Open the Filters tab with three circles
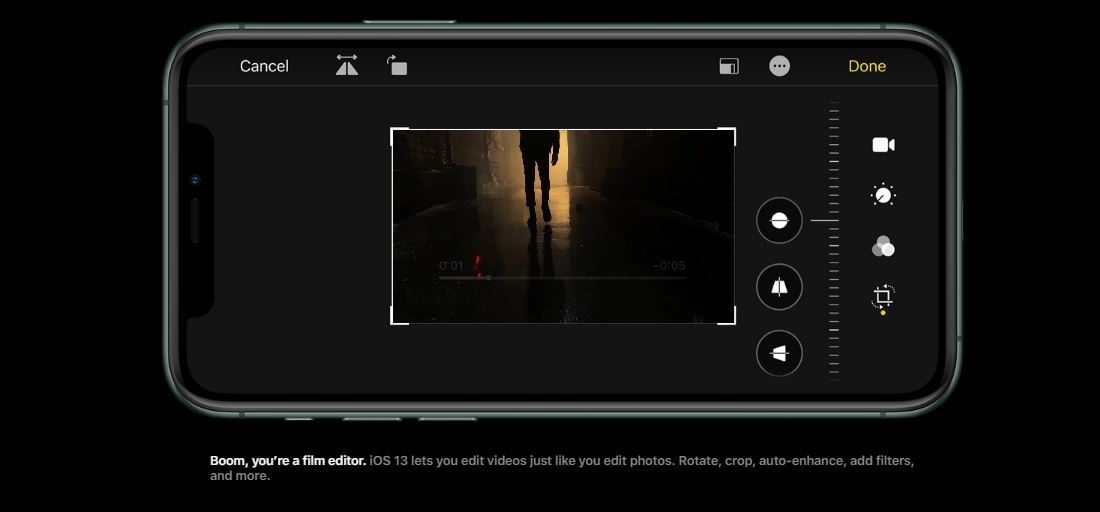This screenshot has height=512, width=1100. [883, 246]
